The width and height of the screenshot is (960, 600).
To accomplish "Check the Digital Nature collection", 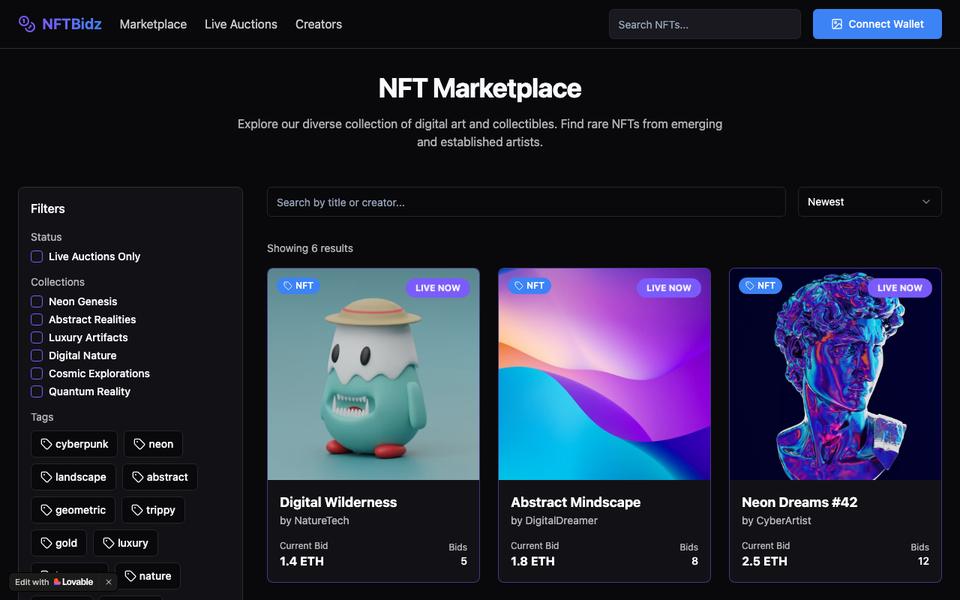I will click(37, 356).
